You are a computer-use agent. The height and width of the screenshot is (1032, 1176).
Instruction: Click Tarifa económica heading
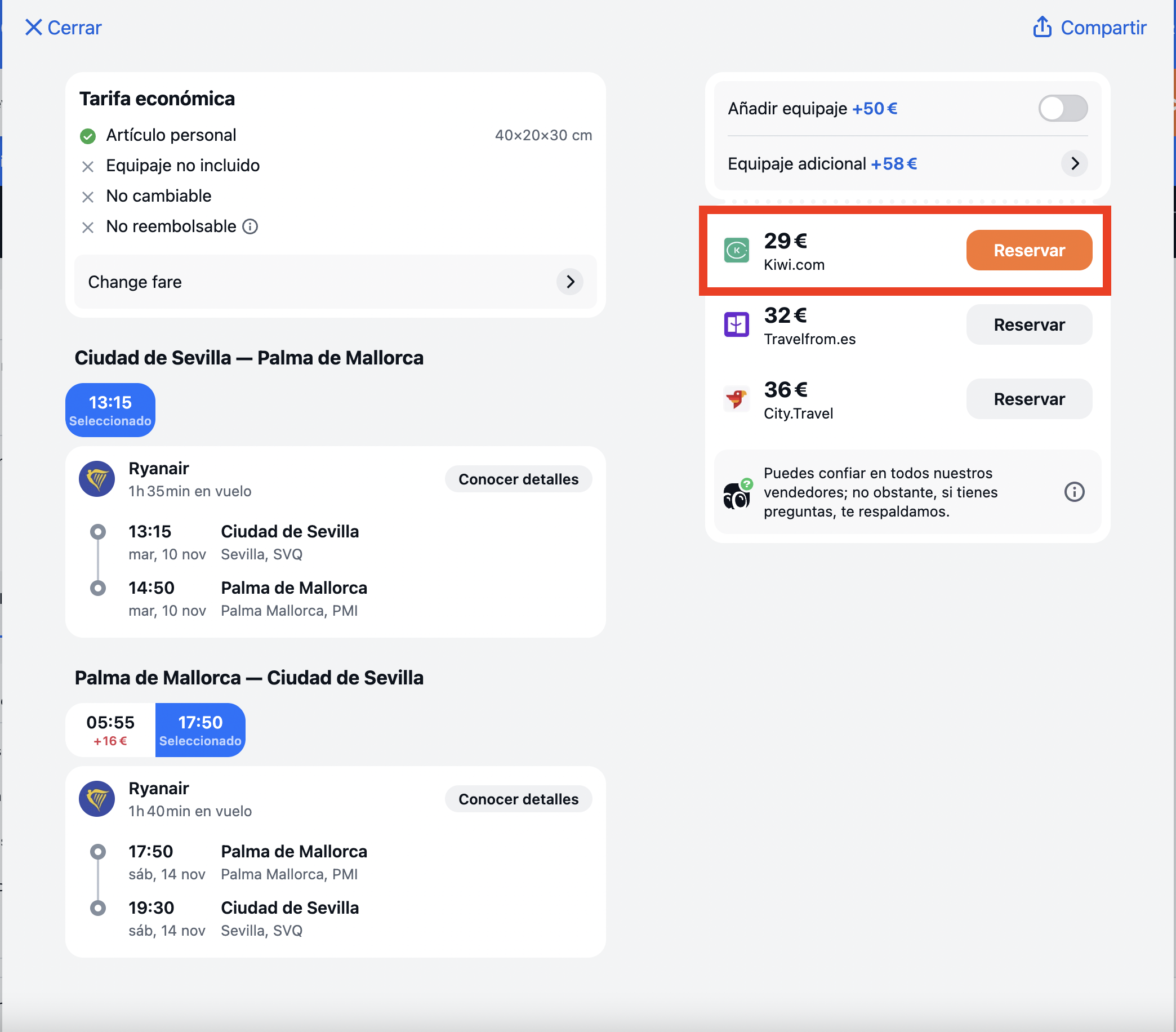click(x=157, y=99)
